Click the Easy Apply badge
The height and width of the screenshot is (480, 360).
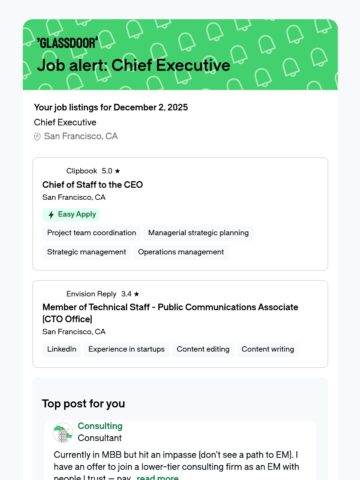coord(71,214)
